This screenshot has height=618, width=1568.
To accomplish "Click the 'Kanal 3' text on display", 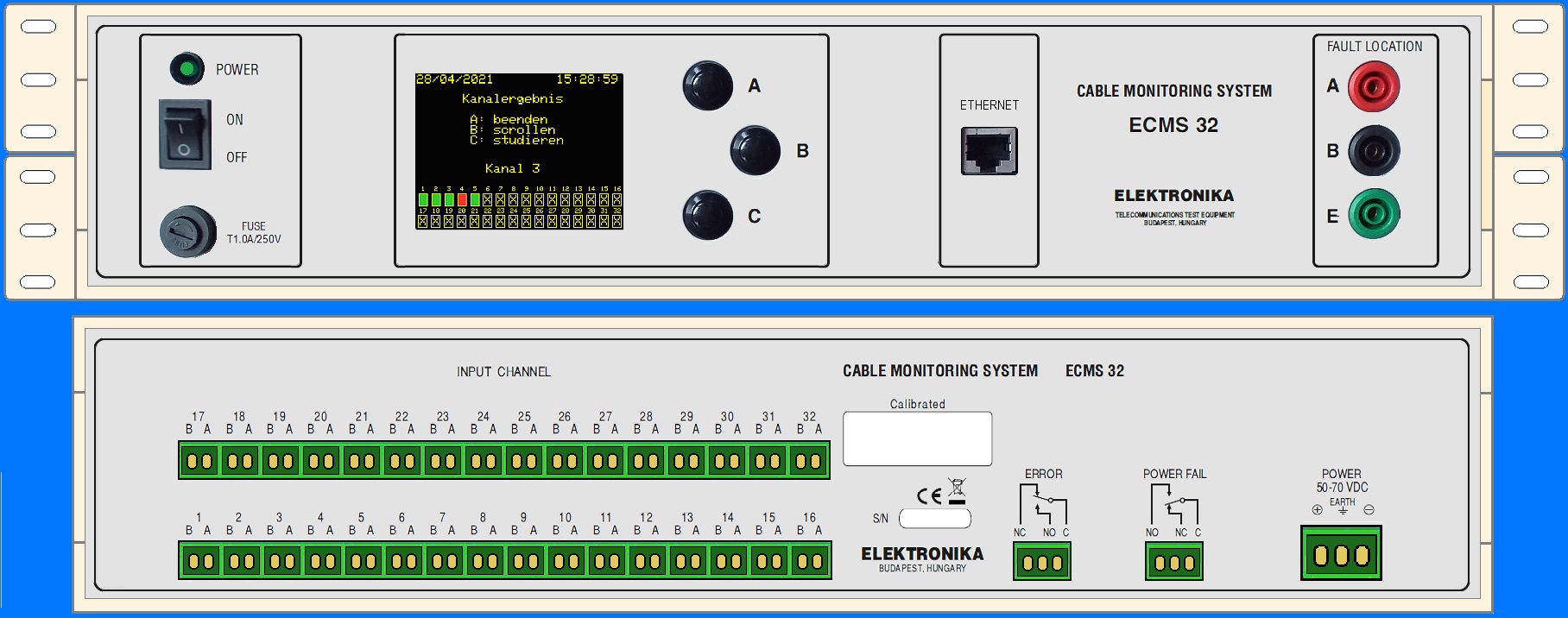I will click(512, 168).
